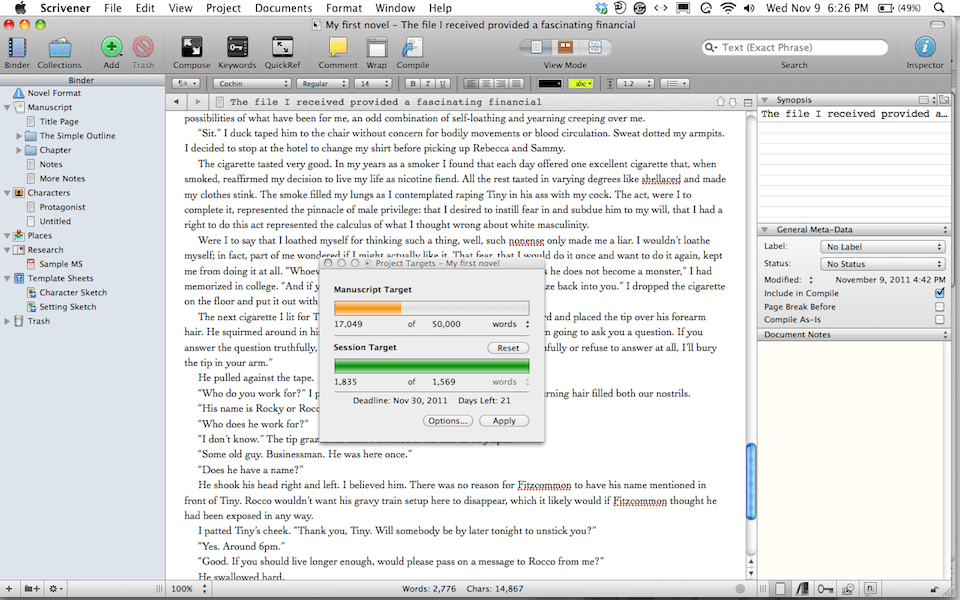
Task: Open the File menu
Action: point(113,8)
